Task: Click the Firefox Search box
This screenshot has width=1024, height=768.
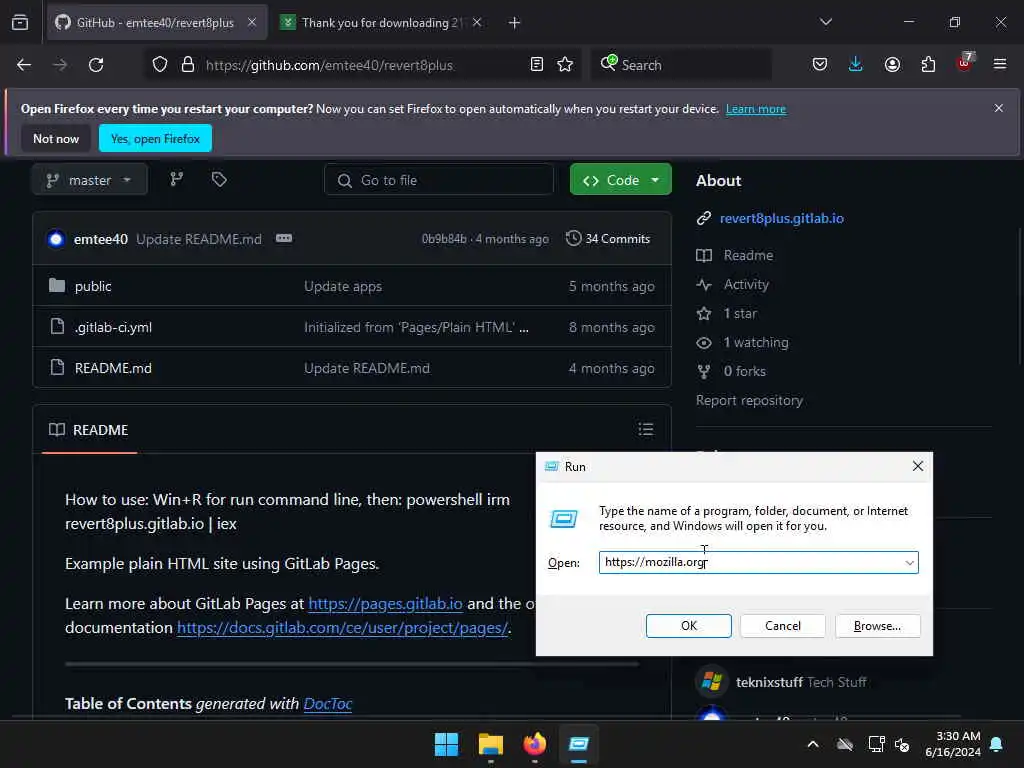Action: [681, 65]
